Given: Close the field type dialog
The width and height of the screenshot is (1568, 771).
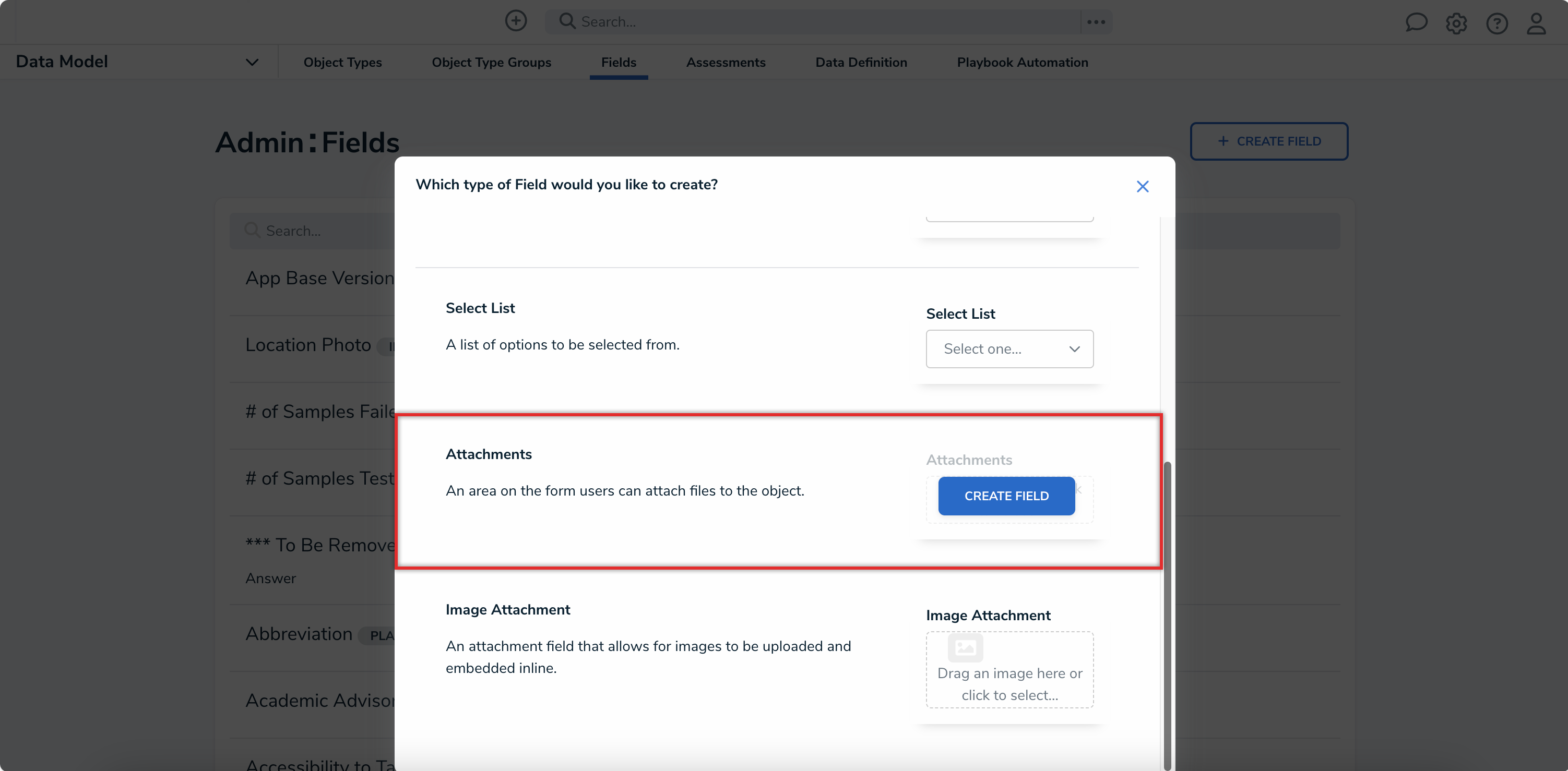Looking at the screenshot, I should coord(1143,186).
